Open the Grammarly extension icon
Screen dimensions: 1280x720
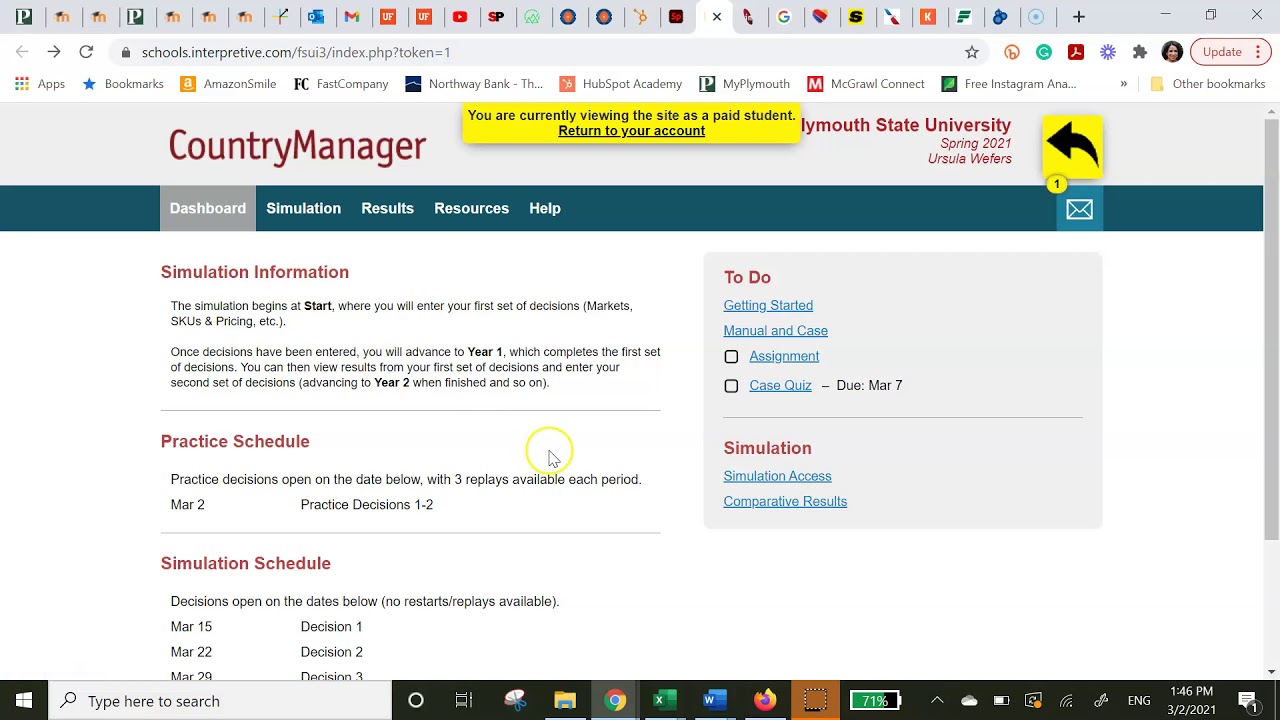[1044, 52]
